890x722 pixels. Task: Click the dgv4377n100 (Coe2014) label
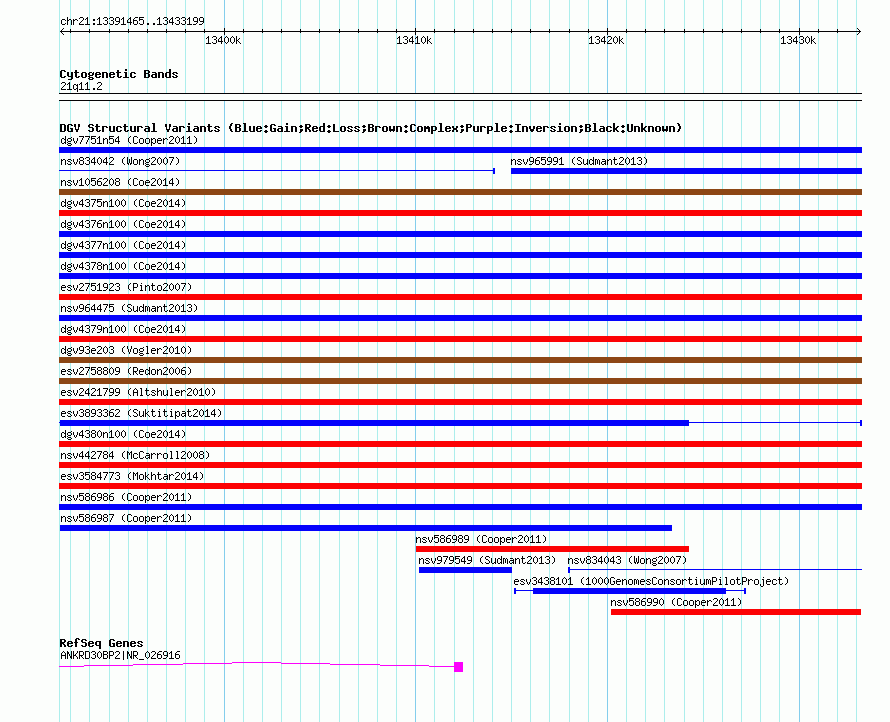pyautogui.click(x=123, y=245)
